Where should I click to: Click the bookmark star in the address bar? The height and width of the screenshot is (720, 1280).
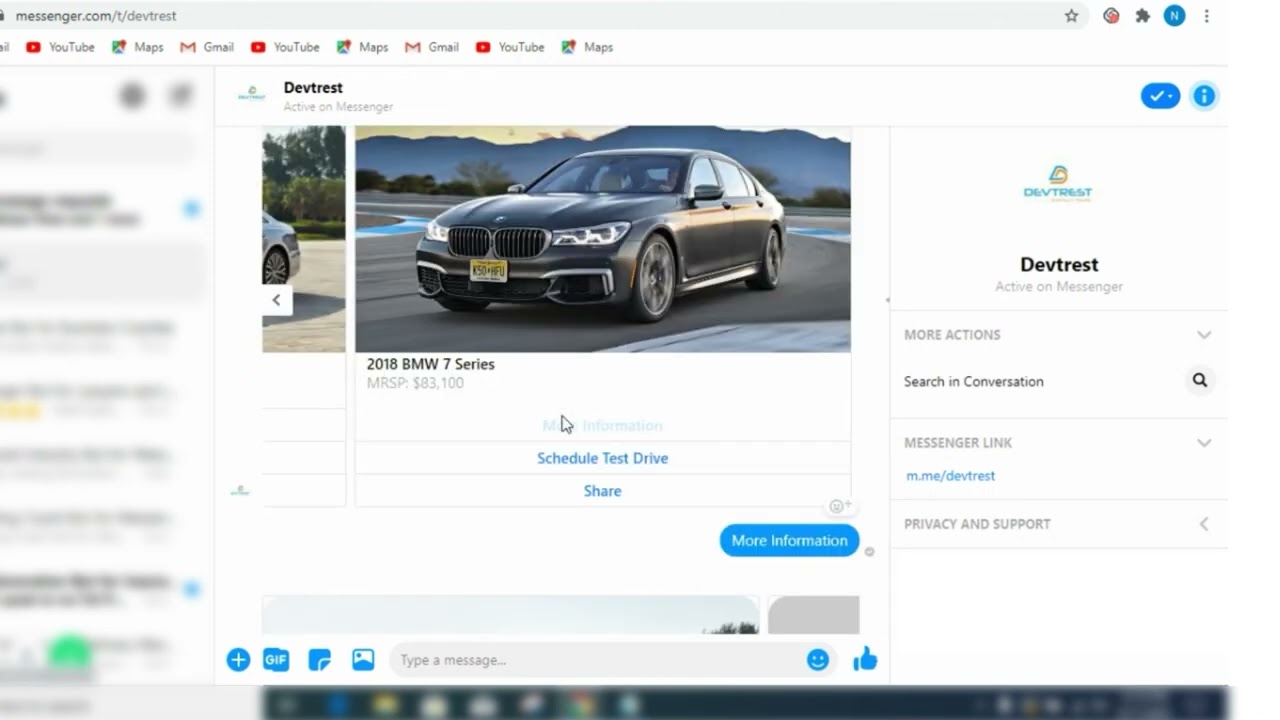pos(1071,16)
